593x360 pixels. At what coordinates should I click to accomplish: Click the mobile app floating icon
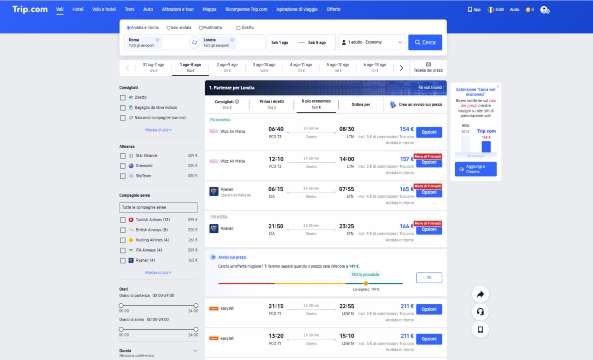click(x=480, y=329)
